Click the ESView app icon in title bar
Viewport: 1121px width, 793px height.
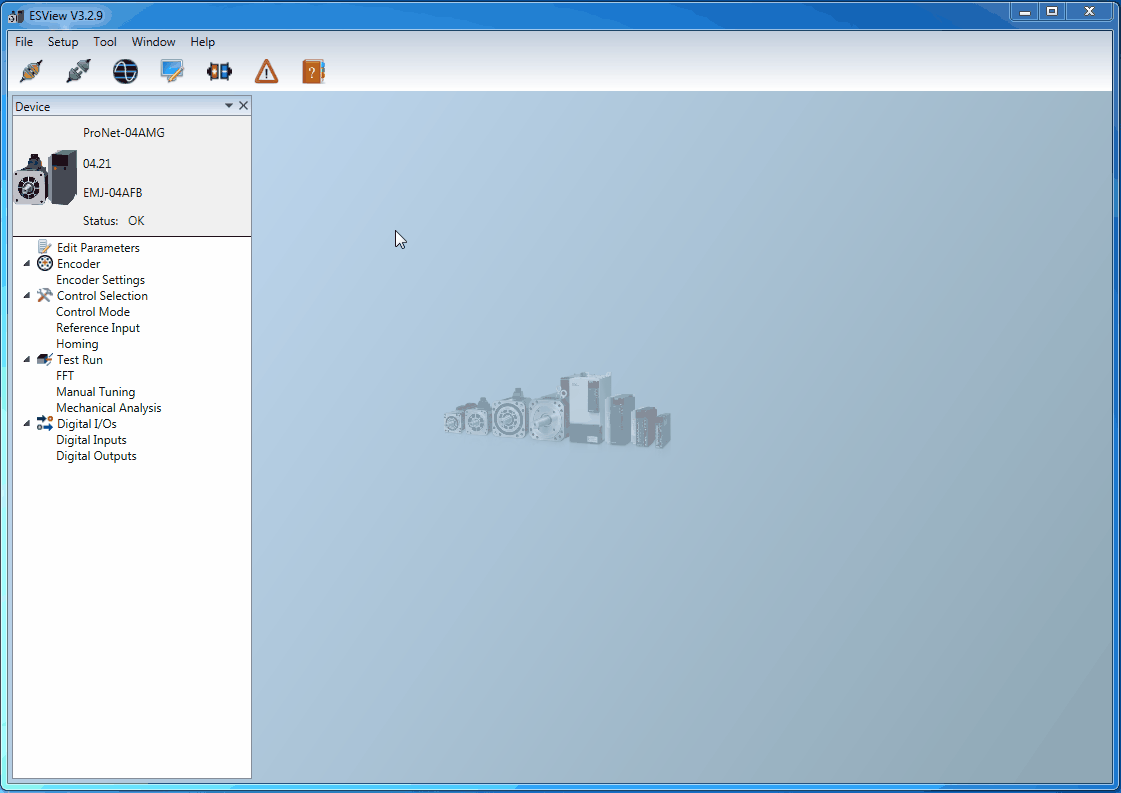(16, 16)
